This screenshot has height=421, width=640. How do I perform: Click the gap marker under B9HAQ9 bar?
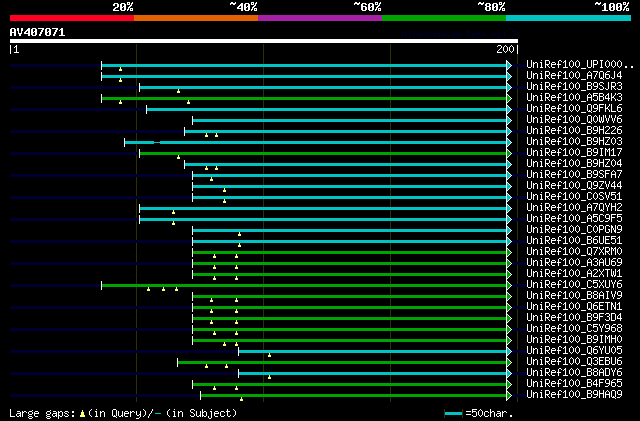[x=242, y=399]
